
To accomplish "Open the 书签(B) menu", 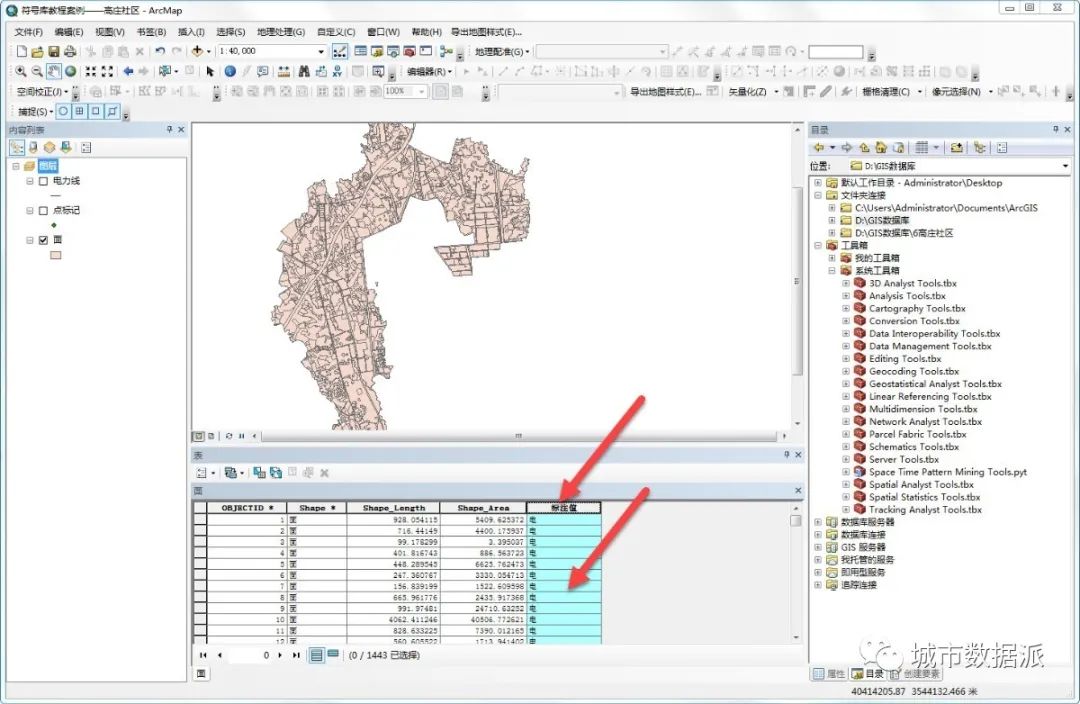I will pyautogui.click(x=151, y=32).
